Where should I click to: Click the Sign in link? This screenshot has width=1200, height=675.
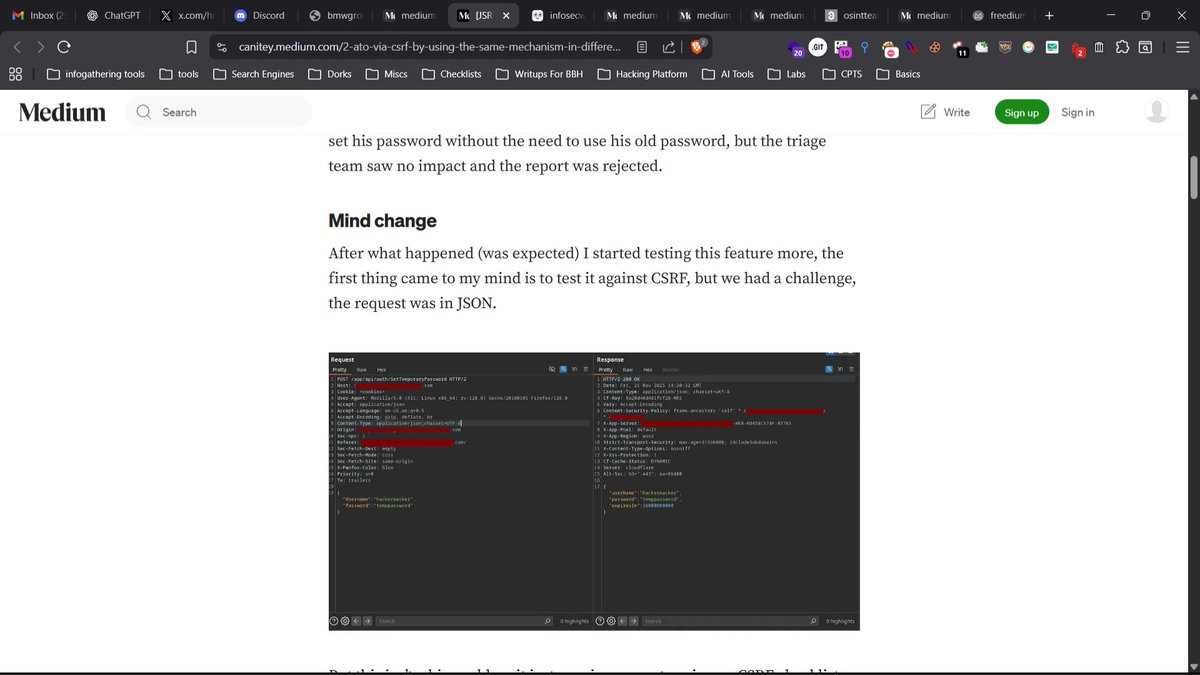(x=1078, y=112)
